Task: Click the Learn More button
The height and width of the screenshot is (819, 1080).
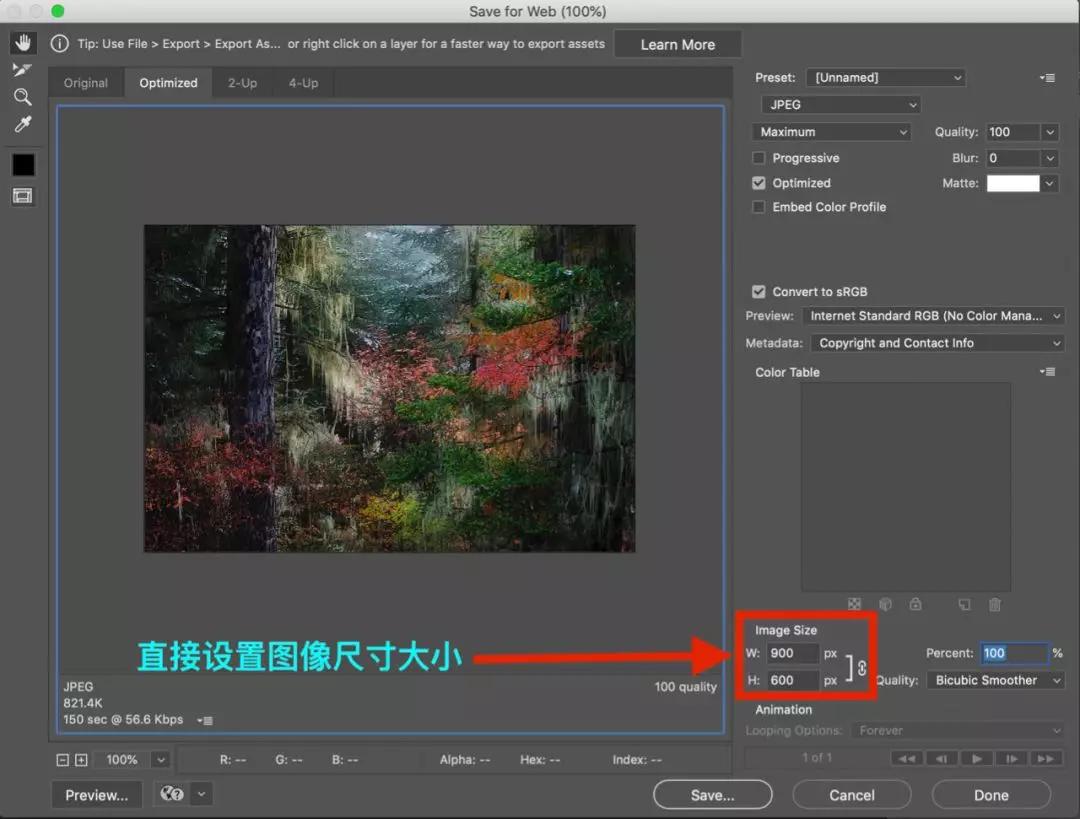Action: click(x=677, y=44)
